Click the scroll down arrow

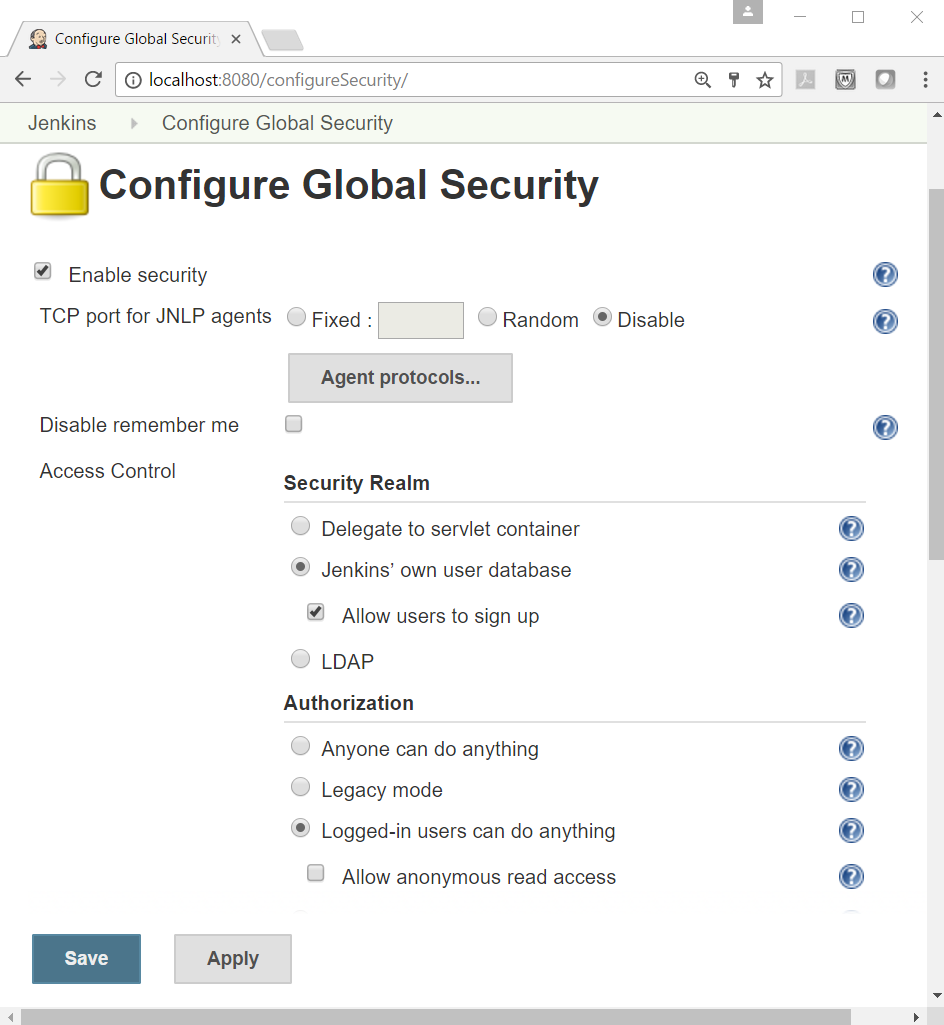[x=936, y=996]
